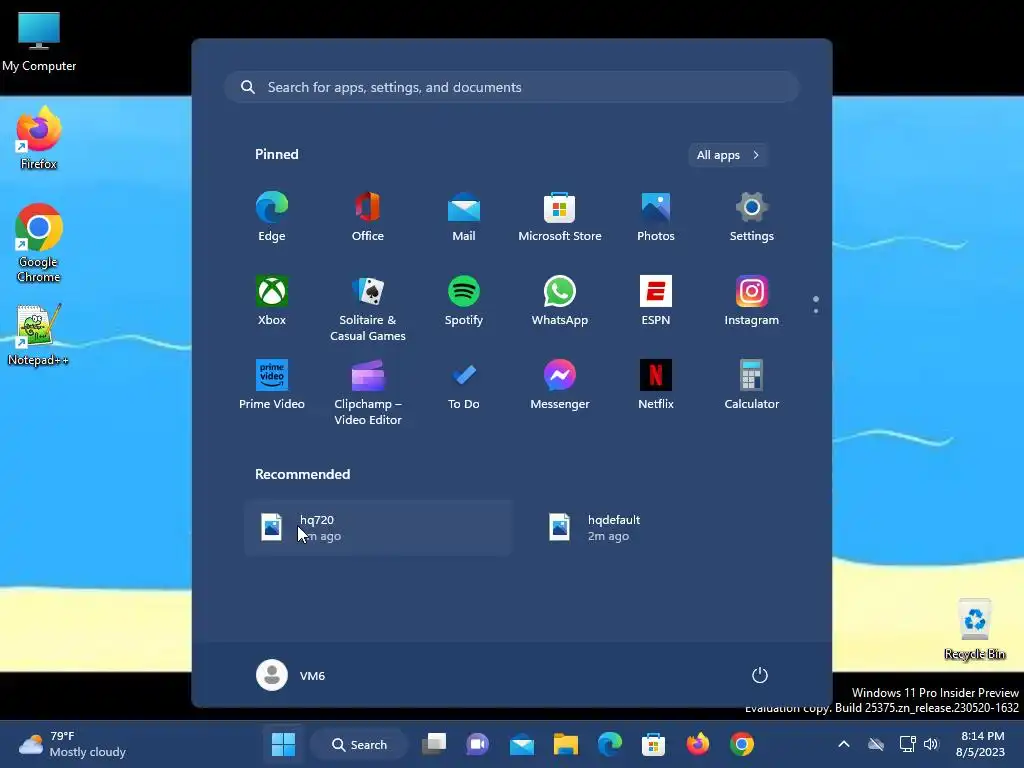Launch the pinned Office app
Image resolution: width=1024 pixels, height=768 pixels.
point(368,217)
